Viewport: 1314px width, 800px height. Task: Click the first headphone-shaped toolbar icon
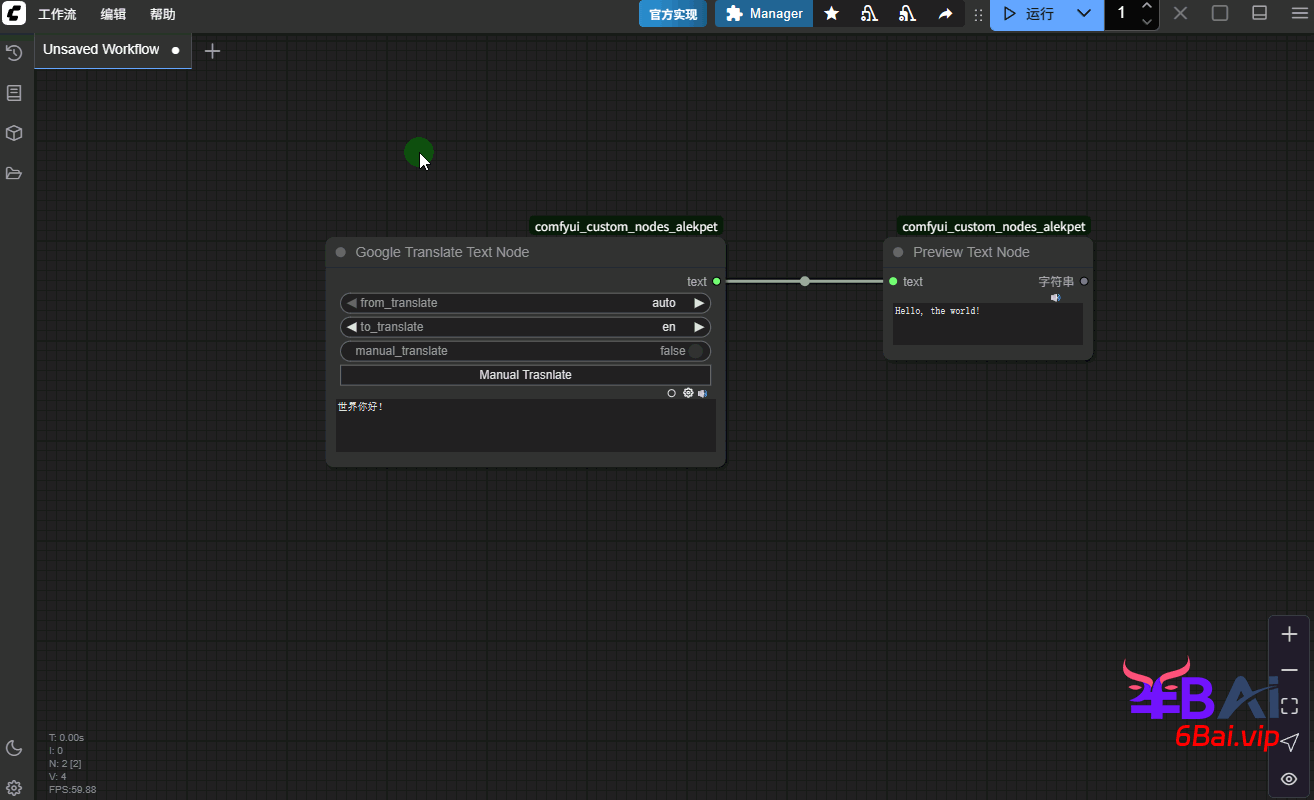[x=869, y=14]
